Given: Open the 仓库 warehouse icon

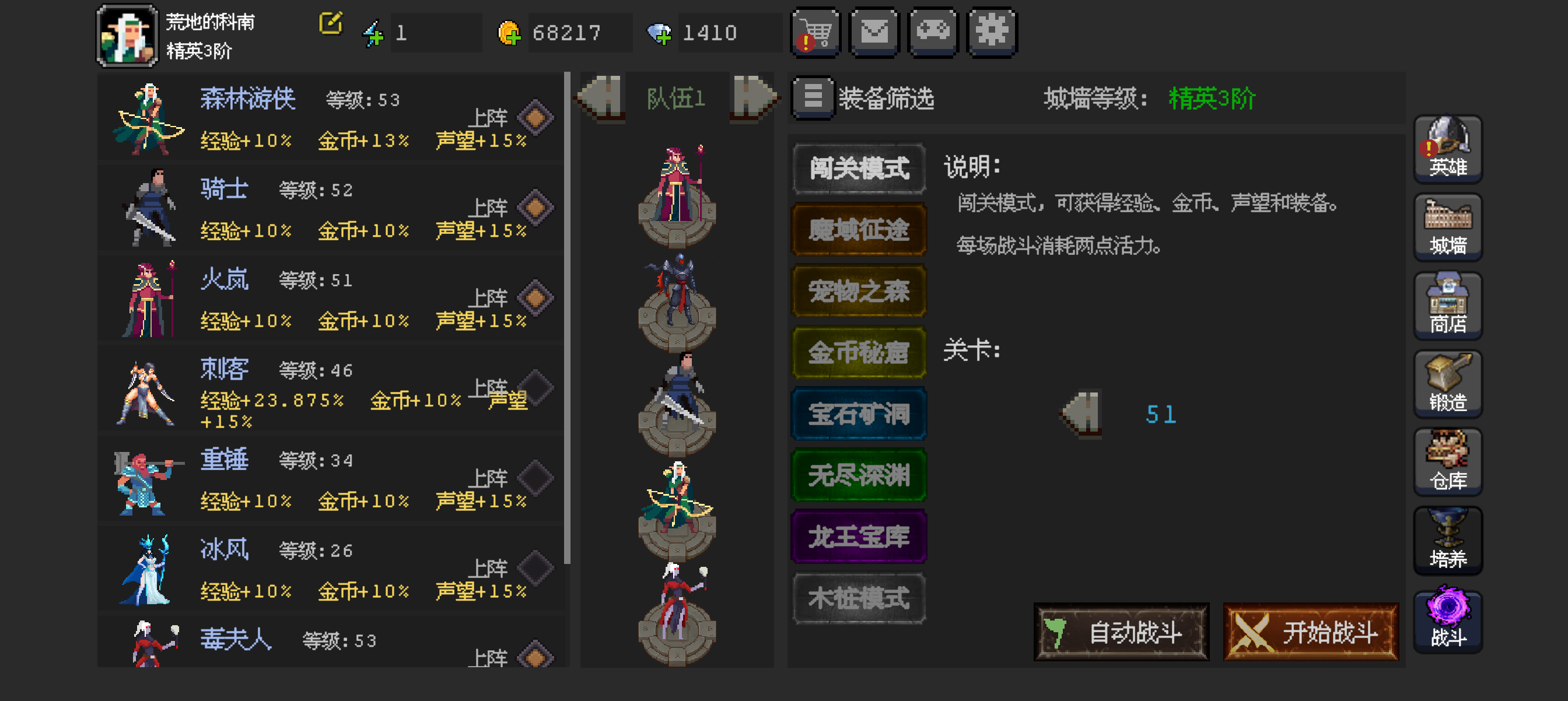Looking at the screenshot, I should 1447,462.
